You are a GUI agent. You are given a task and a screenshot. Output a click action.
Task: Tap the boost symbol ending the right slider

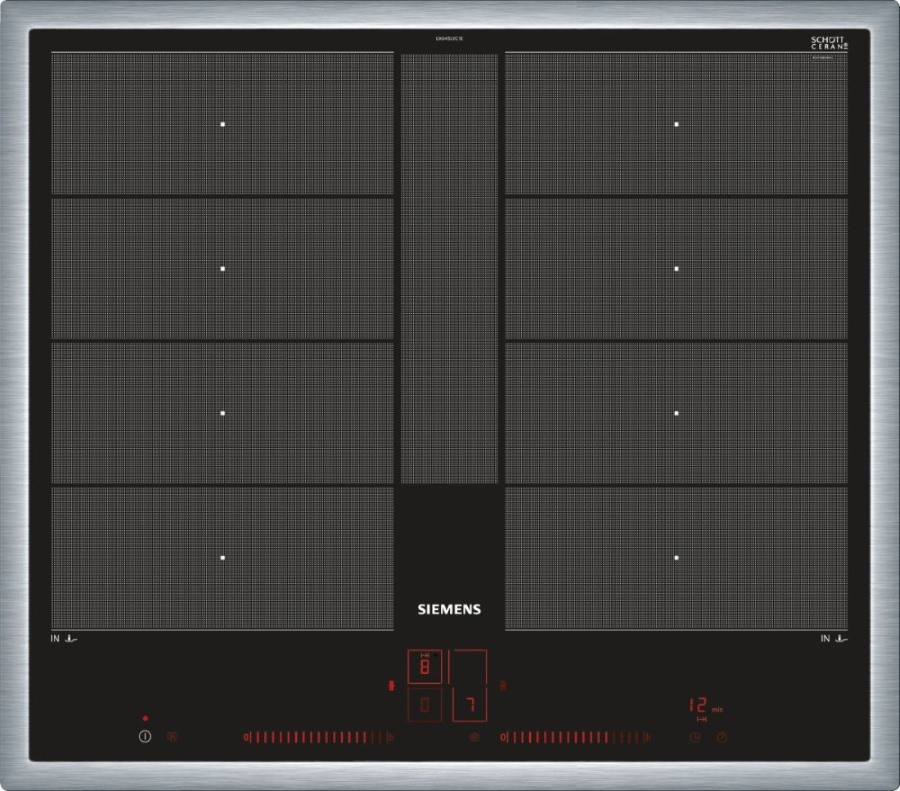click(x=649, y=738)
